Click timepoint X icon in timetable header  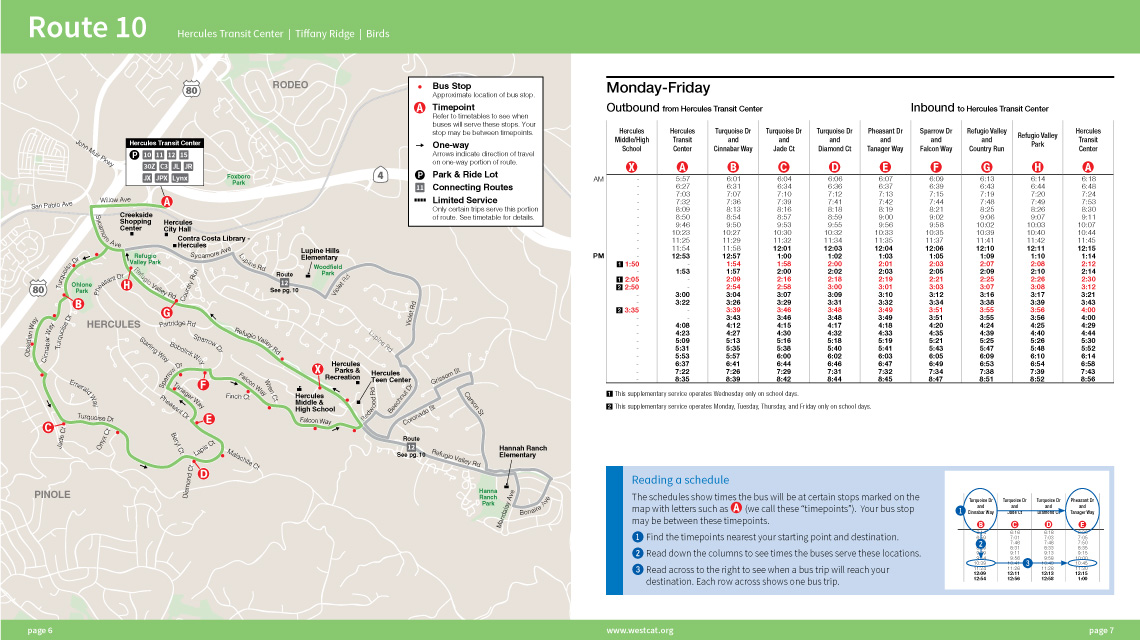(631, 166)
